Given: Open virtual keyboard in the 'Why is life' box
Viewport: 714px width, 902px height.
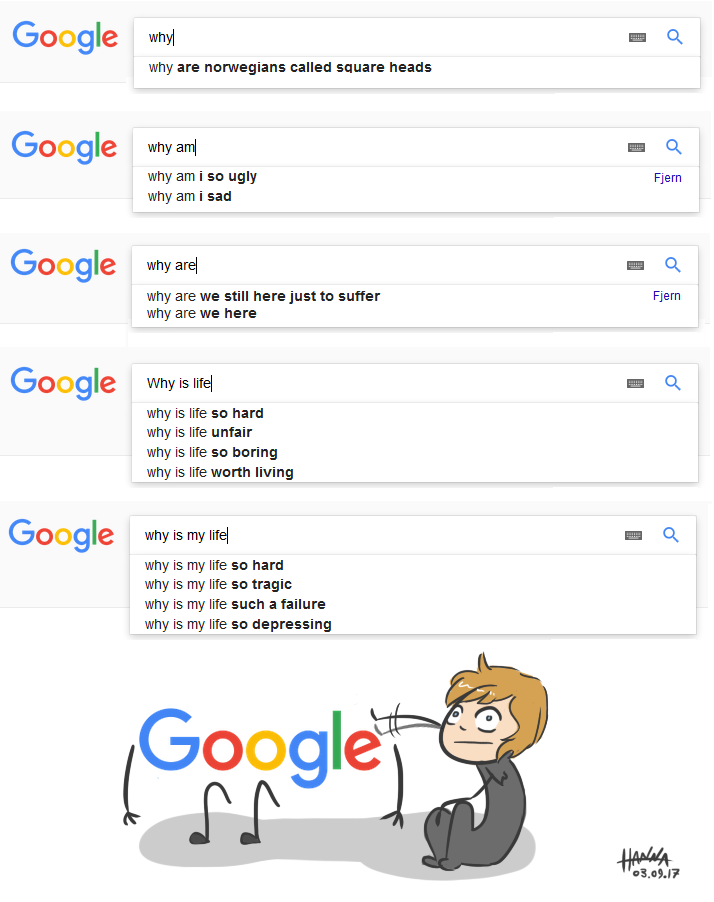Looking at the screenshot, I should point(635,384).
